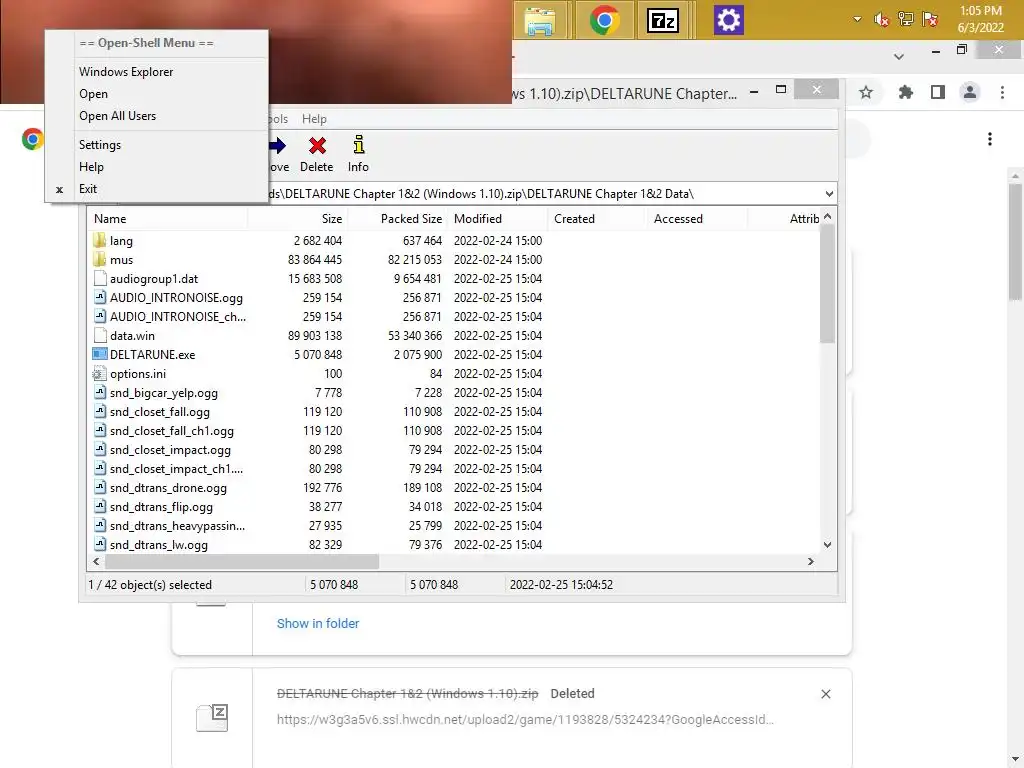Image resolution: width=1024 pixels, height=768 pixels.
Task: Open File Explorer from the taskbar
Action: click(540, 20)
